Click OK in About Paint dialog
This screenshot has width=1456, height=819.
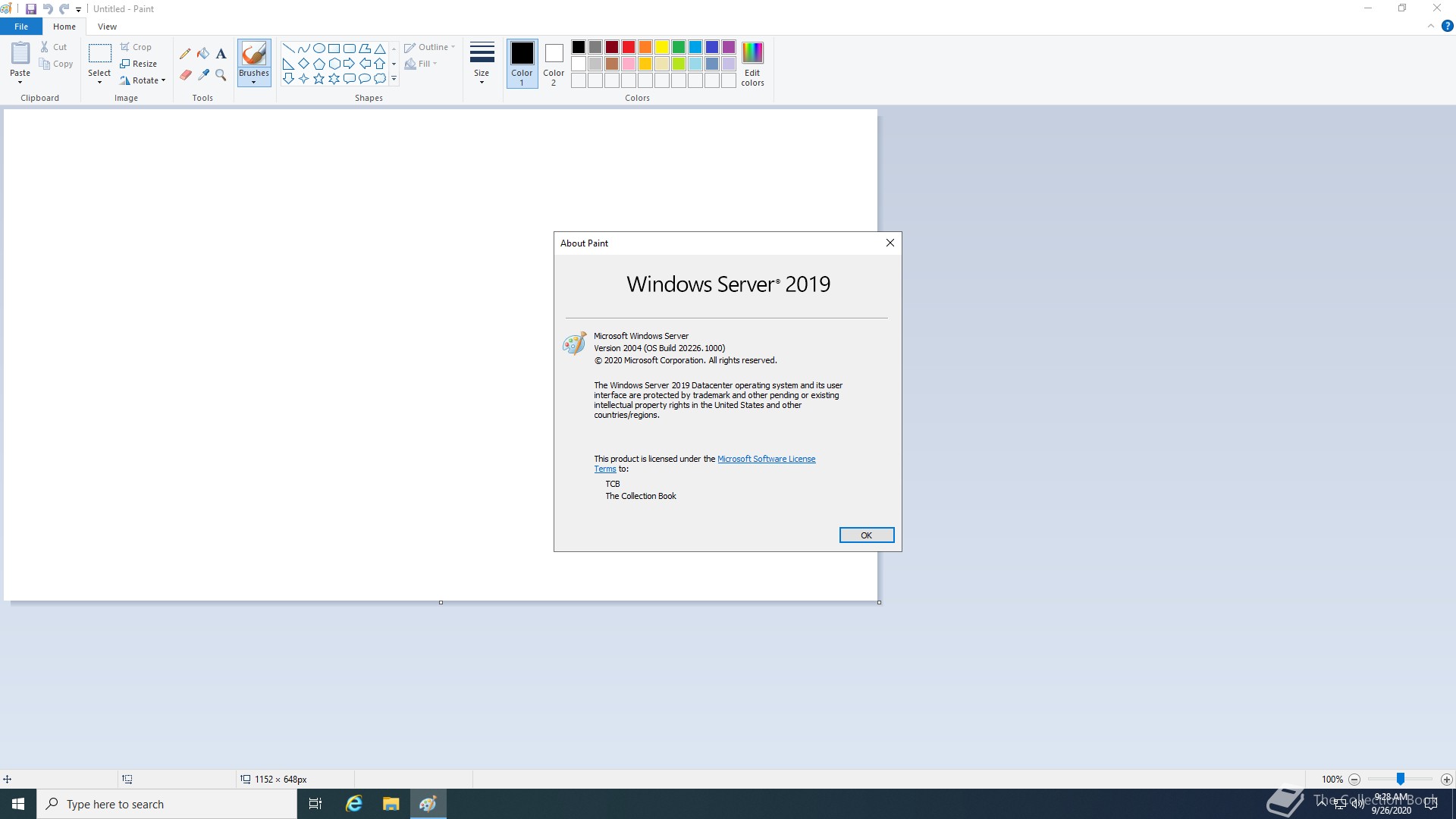866,535
